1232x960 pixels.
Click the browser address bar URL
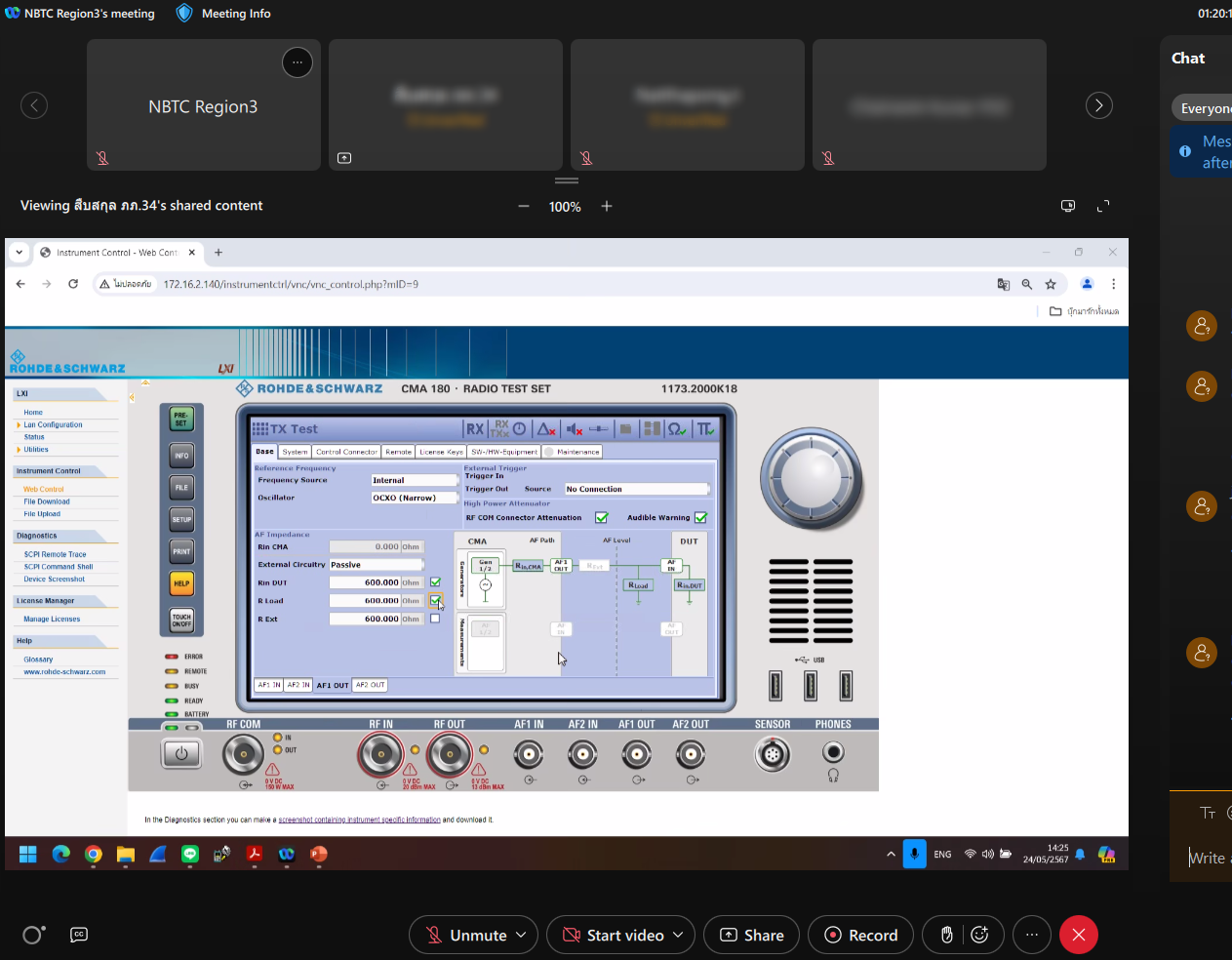click(x=291, y=284)
